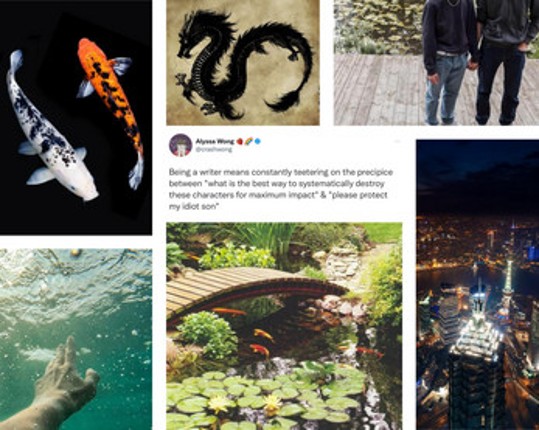Click the blue verified badge
This screenshot has width=539, height=430.
pos(257,141)
